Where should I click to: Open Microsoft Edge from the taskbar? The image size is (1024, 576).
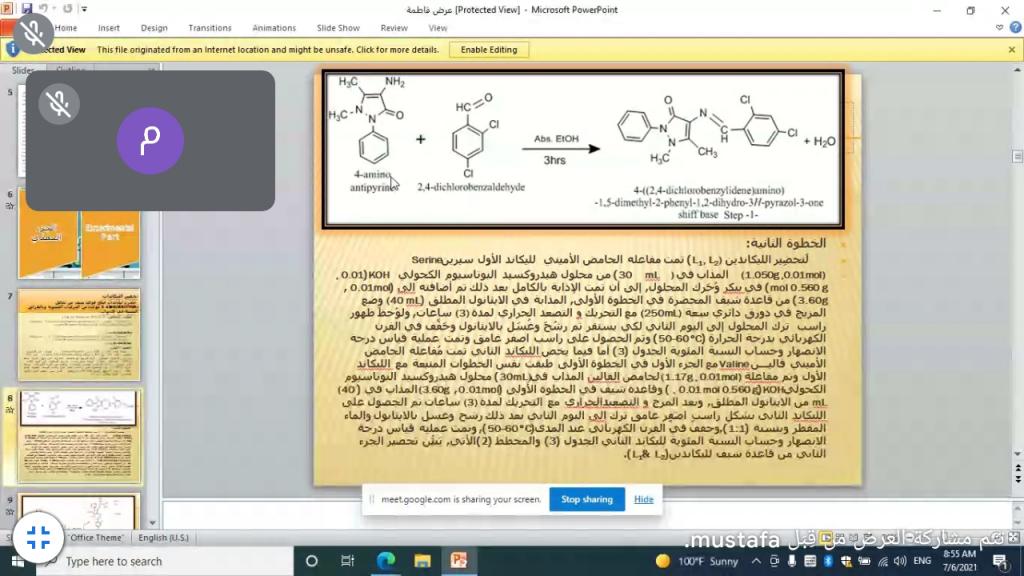[x=386, y=561]
